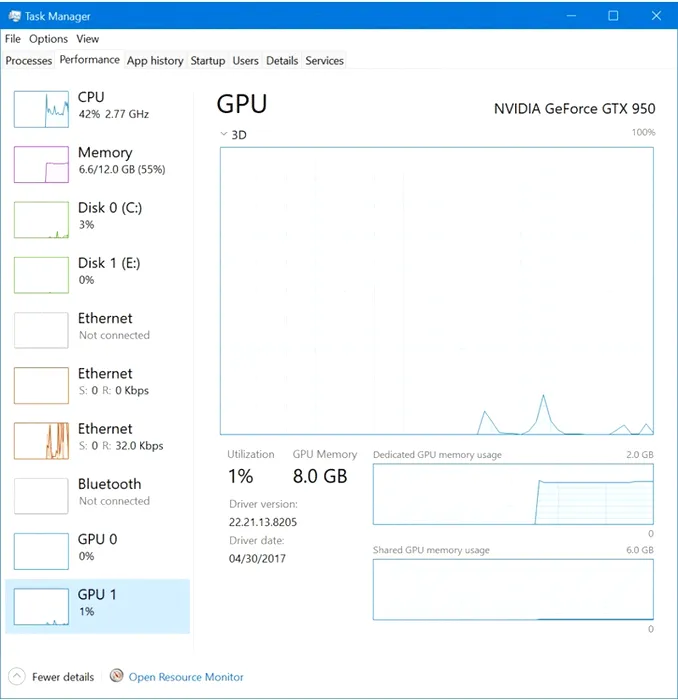The image size is (678, 700).
Task: Go to the App history tab
Action: point(155,61)
